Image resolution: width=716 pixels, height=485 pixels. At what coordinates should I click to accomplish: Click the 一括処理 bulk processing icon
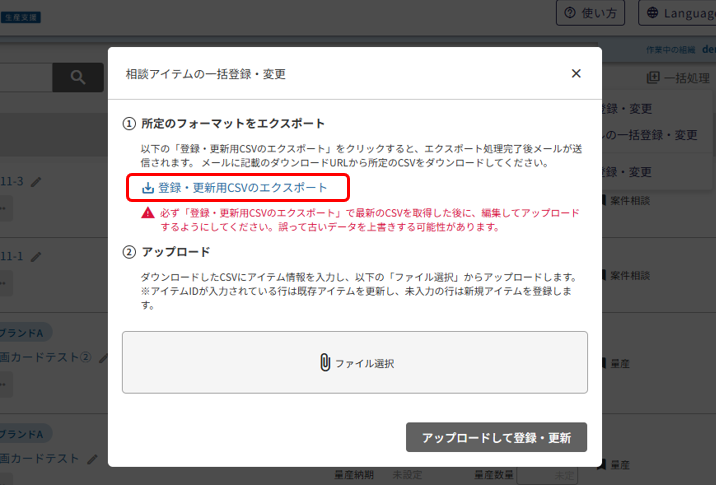pos(653,77)
